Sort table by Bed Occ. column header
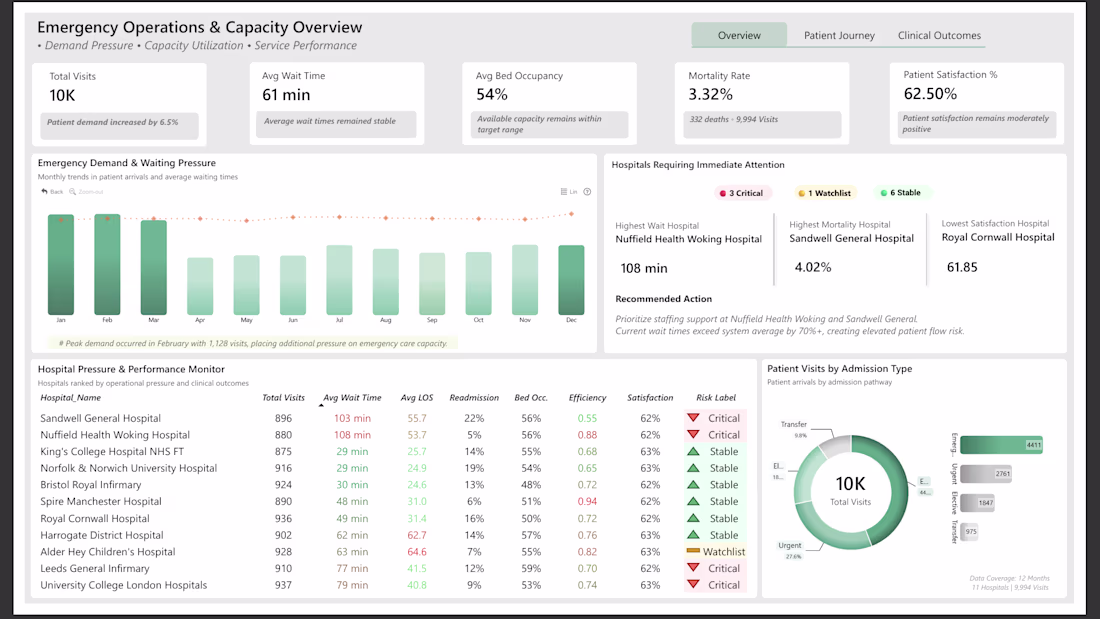Screen dimensions: 1100x619 pyautogui.click(x=531, y=397)
